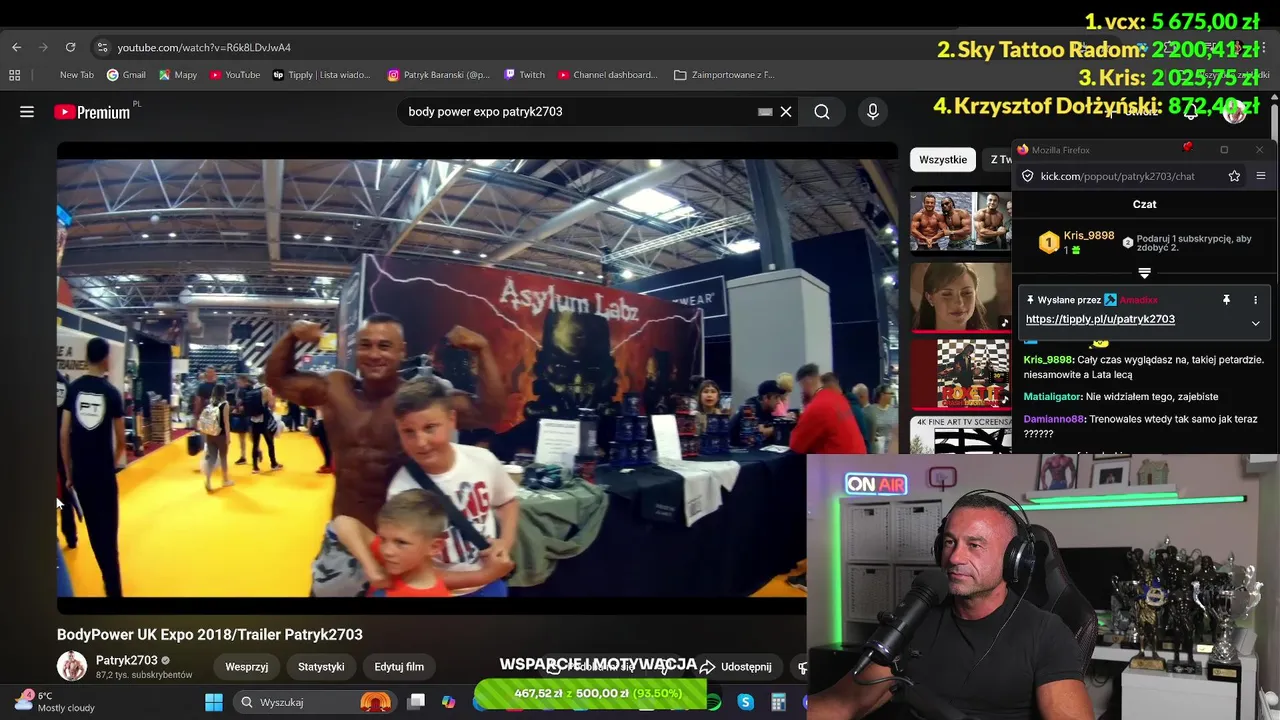Unpin the pinned chat message
This screenshot has height=720, width=1280.
(1226, 300)
